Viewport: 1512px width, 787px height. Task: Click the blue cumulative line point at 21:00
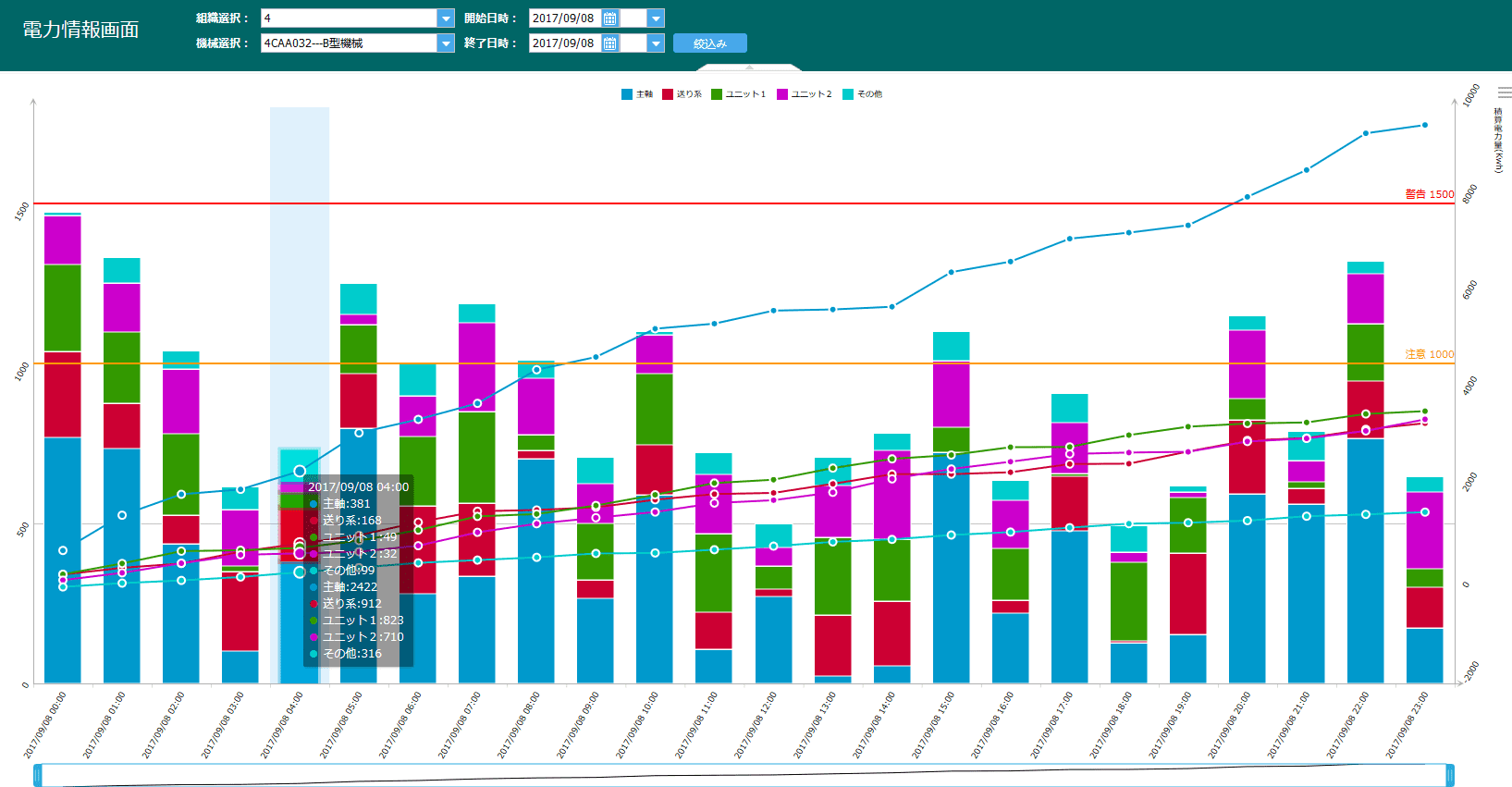pyautogui.click(x=1307, y=170)
